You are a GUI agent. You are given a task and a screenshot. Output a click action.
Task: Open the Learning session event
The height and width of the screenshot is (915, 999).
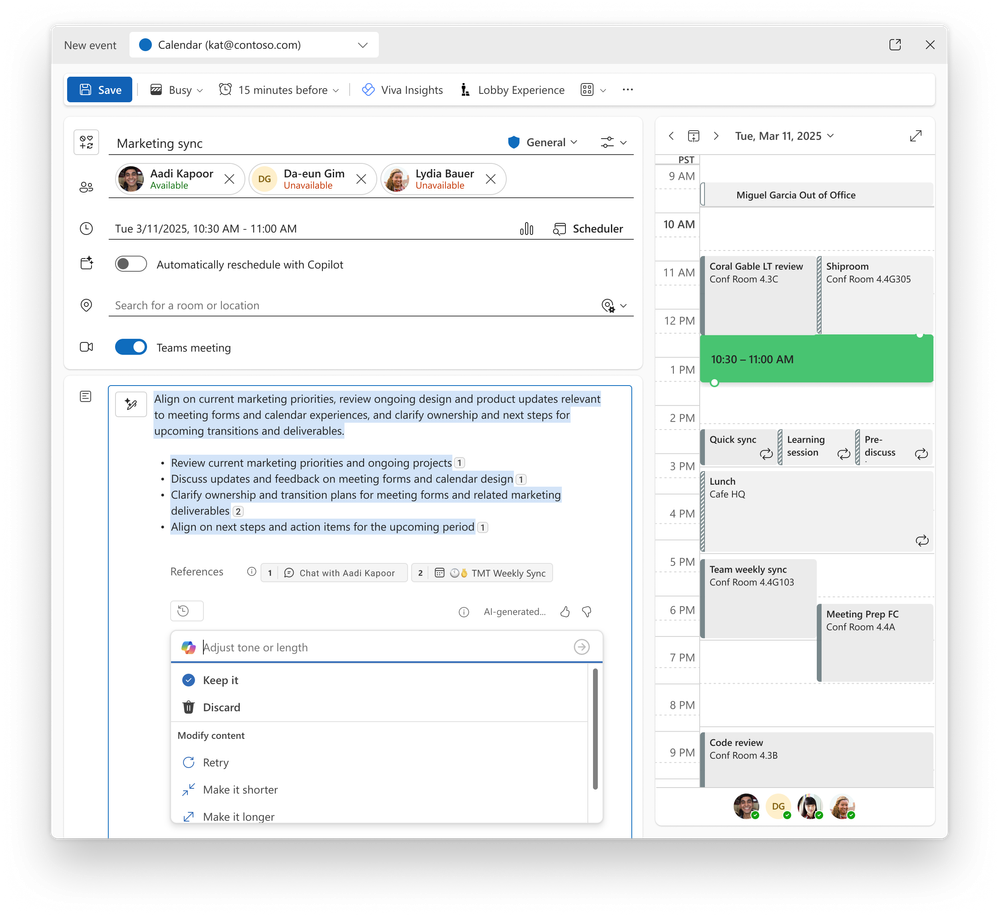click(816, 447)
